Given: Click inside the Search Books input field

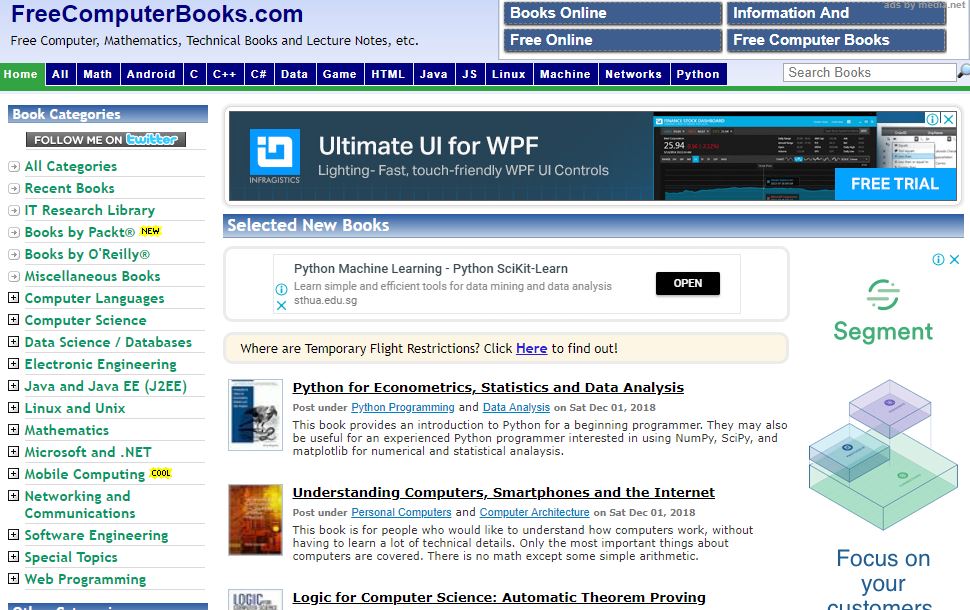Looking at the screenshot, I should coord(865,72).
